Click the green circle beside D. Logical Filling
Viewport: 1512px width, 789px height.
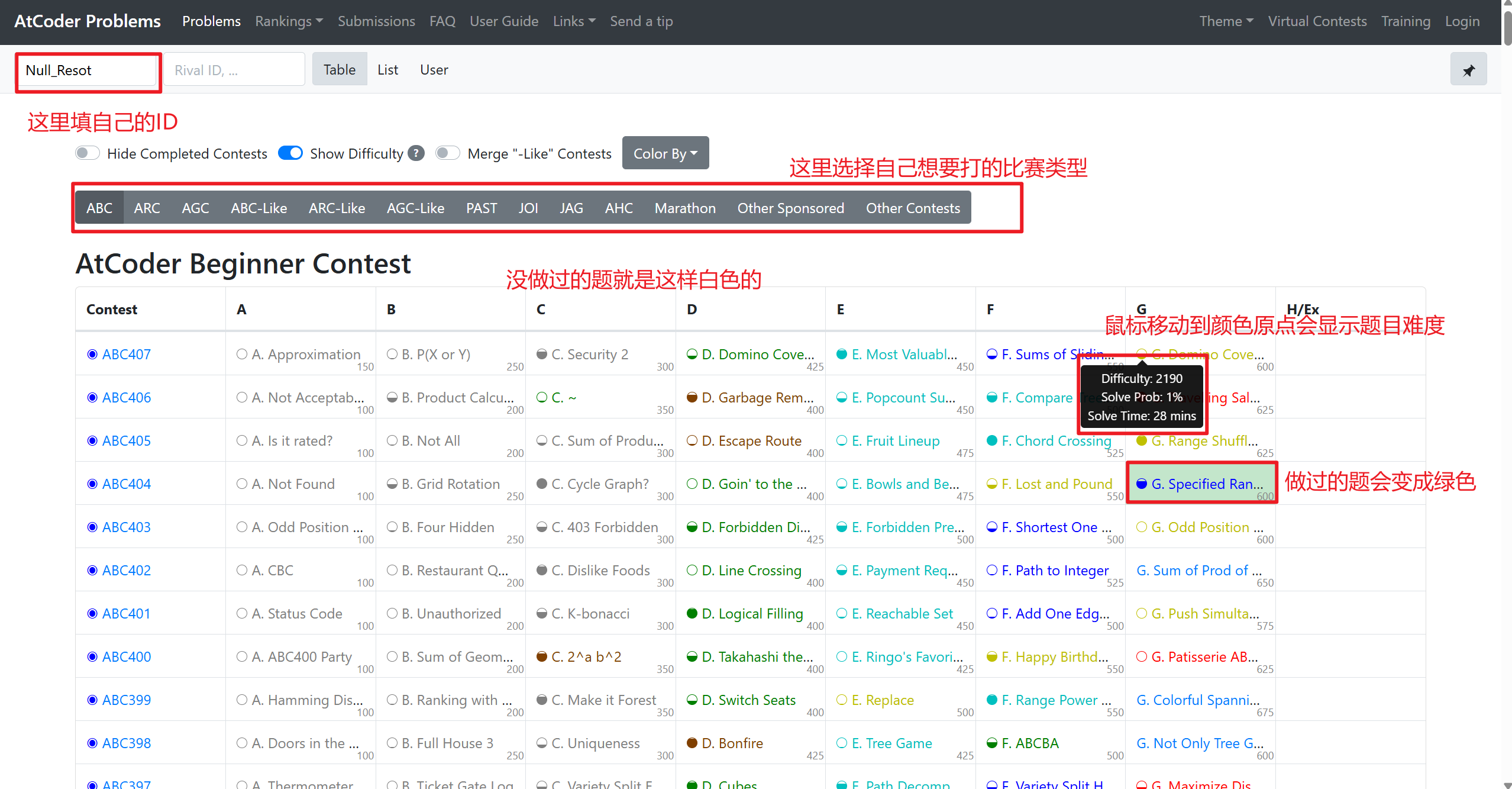[692, 613]
